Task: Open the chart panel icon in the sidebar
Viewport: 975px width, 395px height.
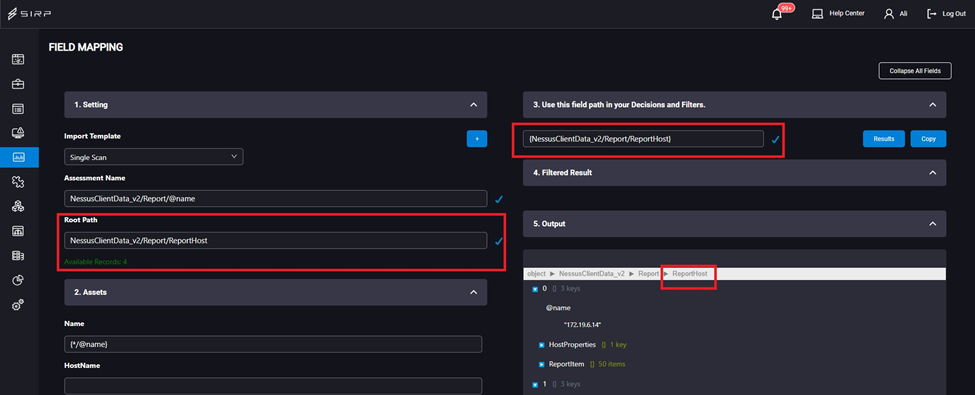Action: click(x=18, y=231)
